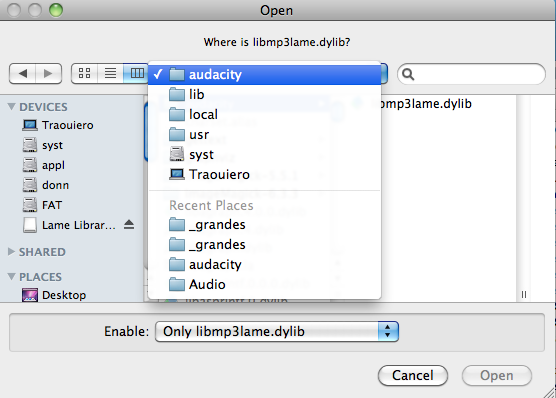Viewport: 556px width, 398px height.
Task: Open first _grandes recent place
Action: [265, 225]
